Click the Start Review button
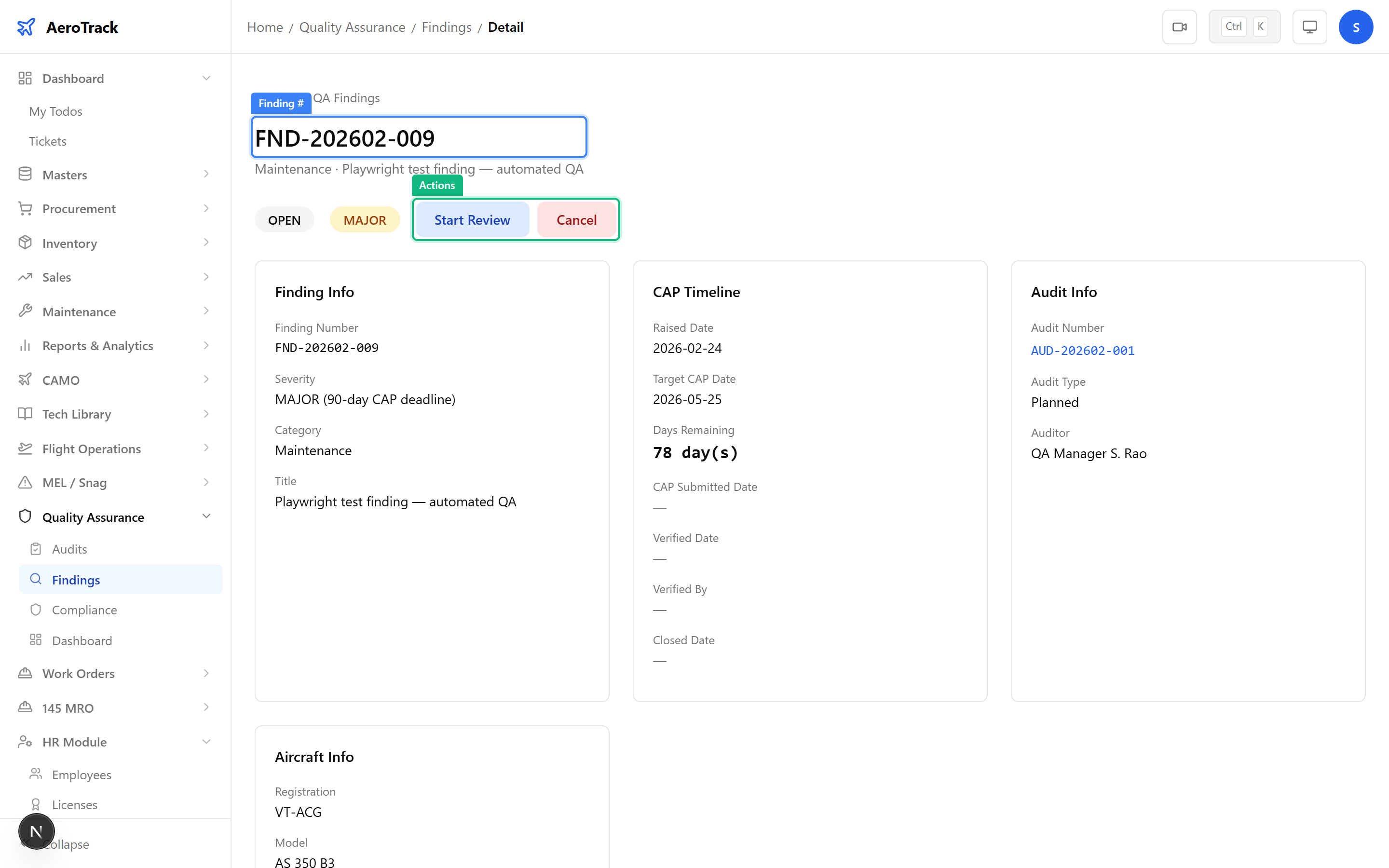 (x=472, y=219)
